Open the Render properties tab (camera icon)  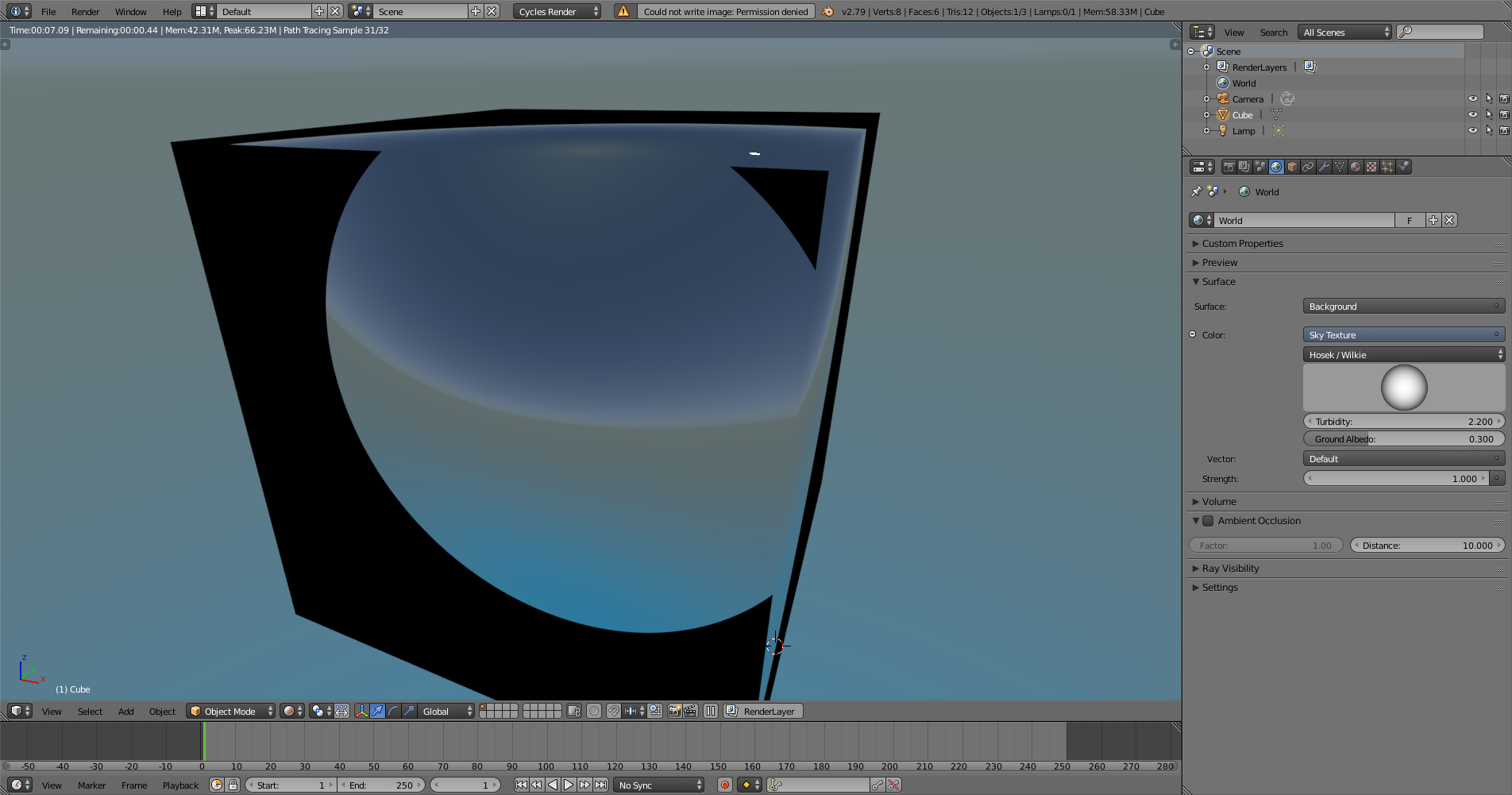pos(1228,167)
